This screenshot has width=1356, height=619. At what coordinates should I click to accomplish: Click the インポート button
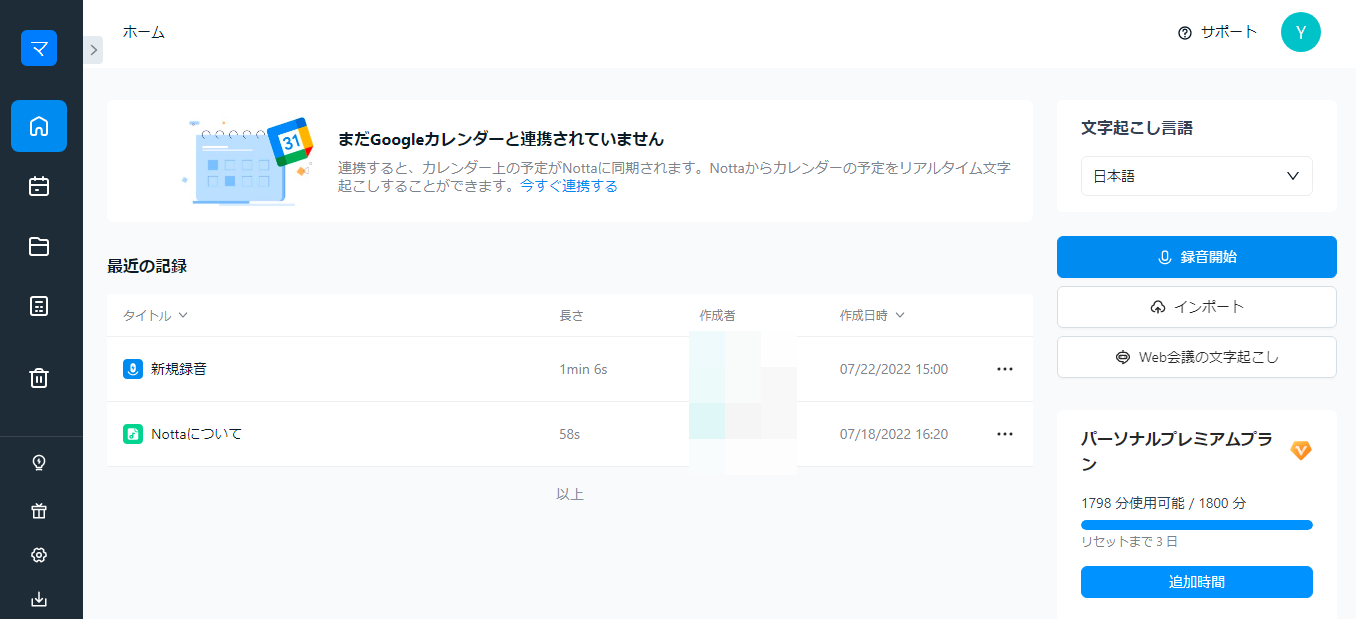(x=1197, y=307)
